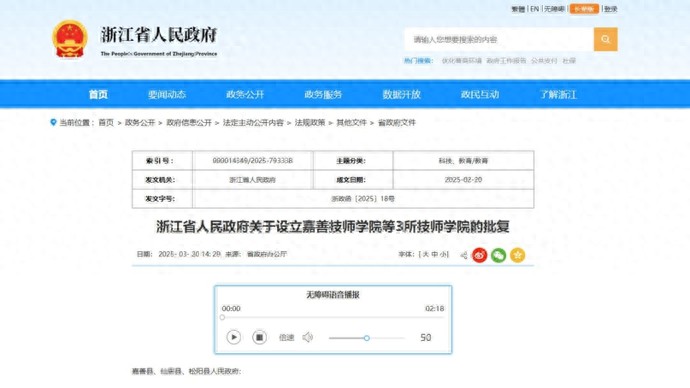This screenshot has width=690, height=388.
Task: Click the site title 浙江省人民政府
Action: tap(159, 35)
